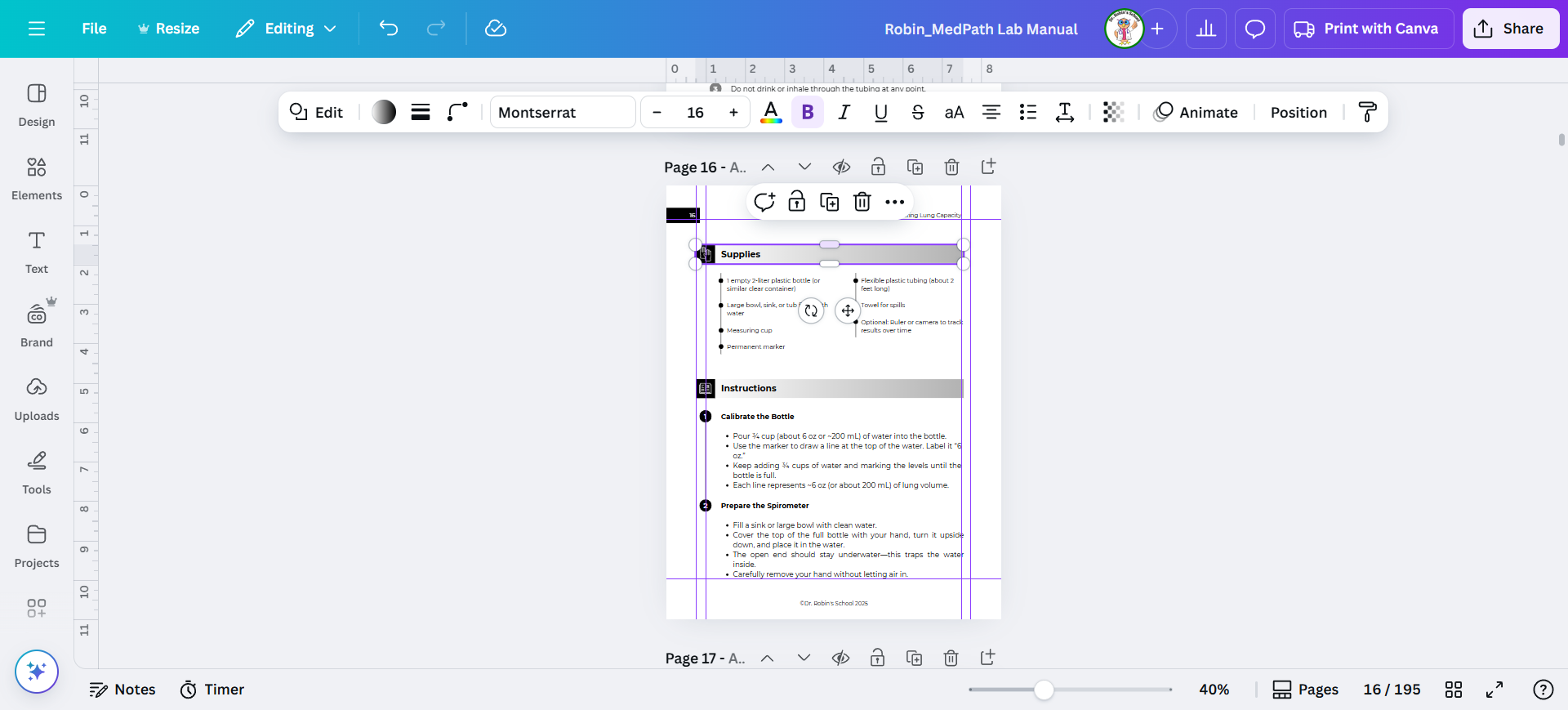1568x710 pixels.
Task: Click Print with Canva button
Action: tap(1368, 29)
